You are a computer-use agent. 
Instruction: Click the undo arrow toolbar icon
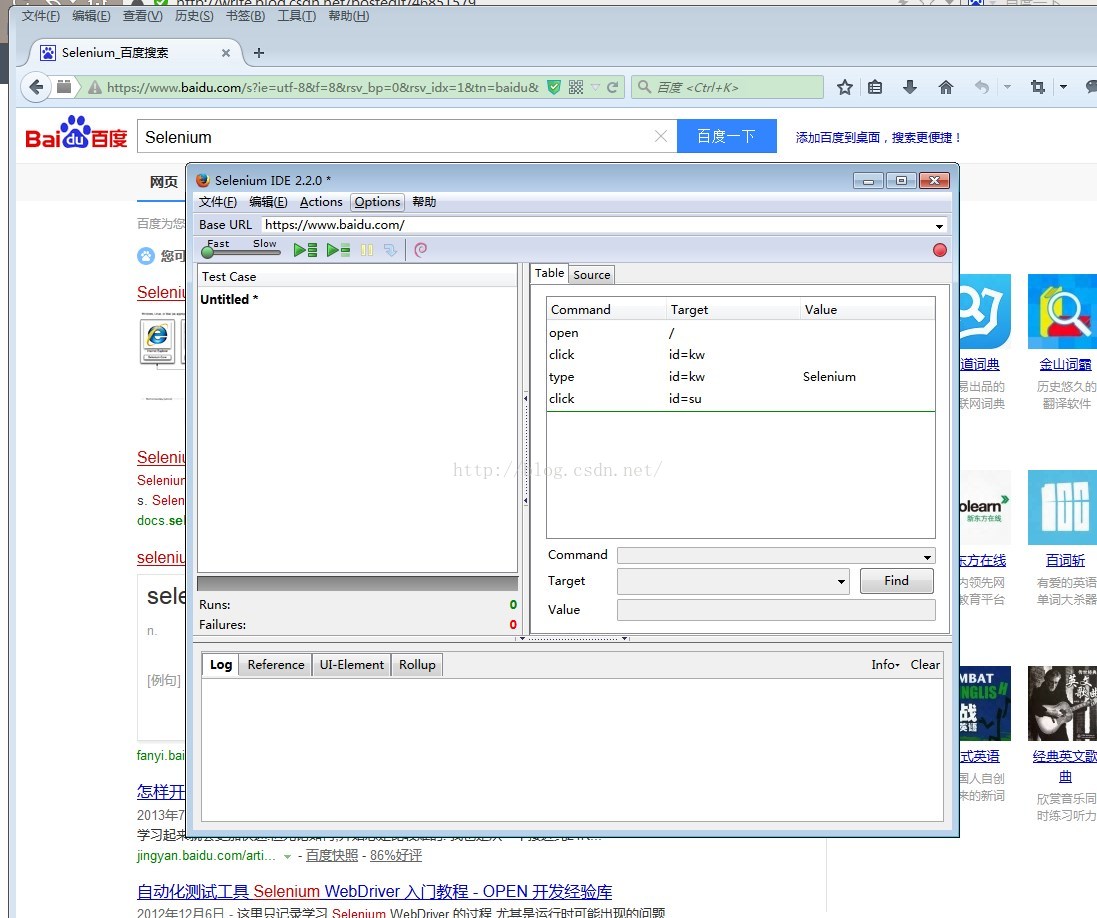coord(982,87)
